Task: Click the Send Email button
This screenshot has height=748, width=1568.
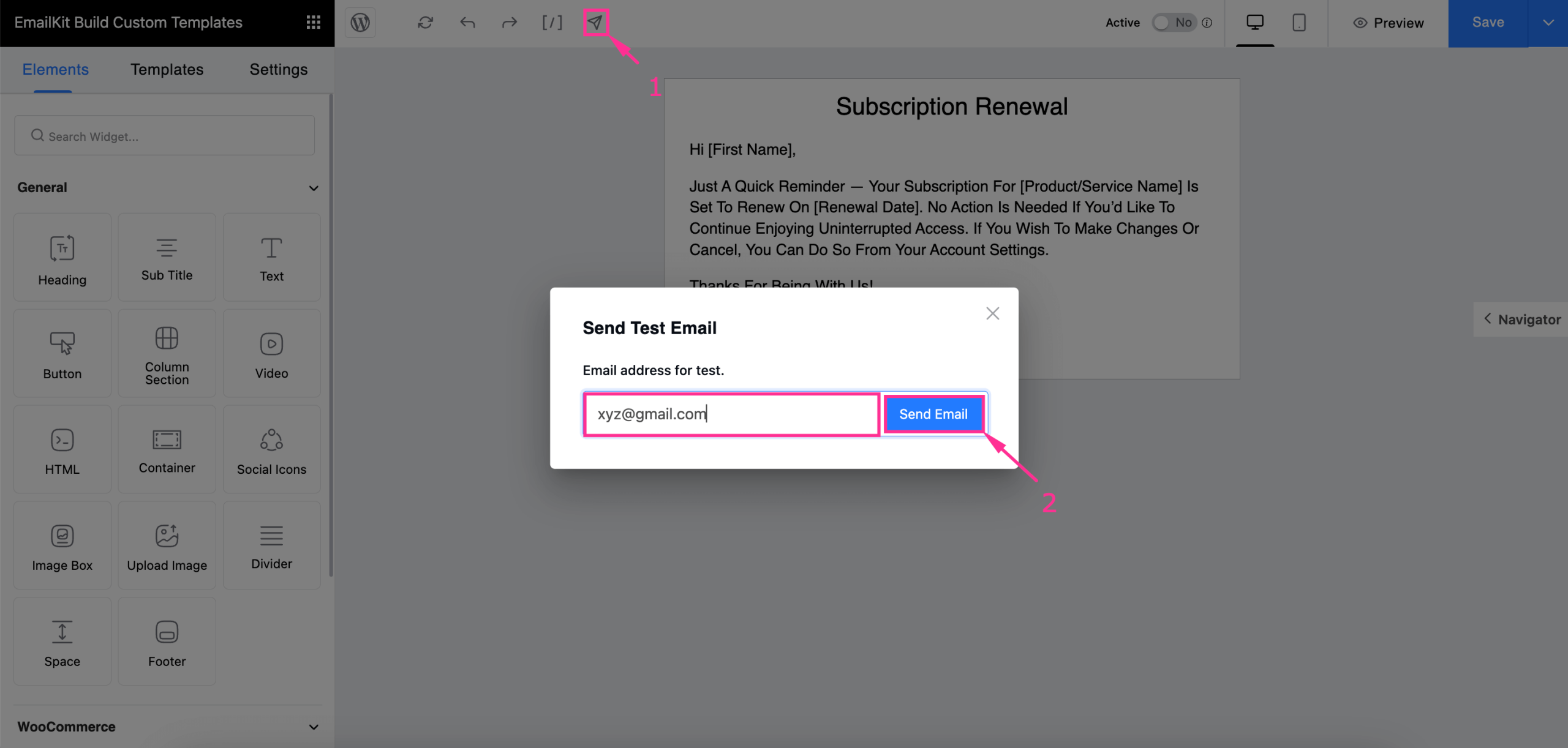Action: click(933, 414)
